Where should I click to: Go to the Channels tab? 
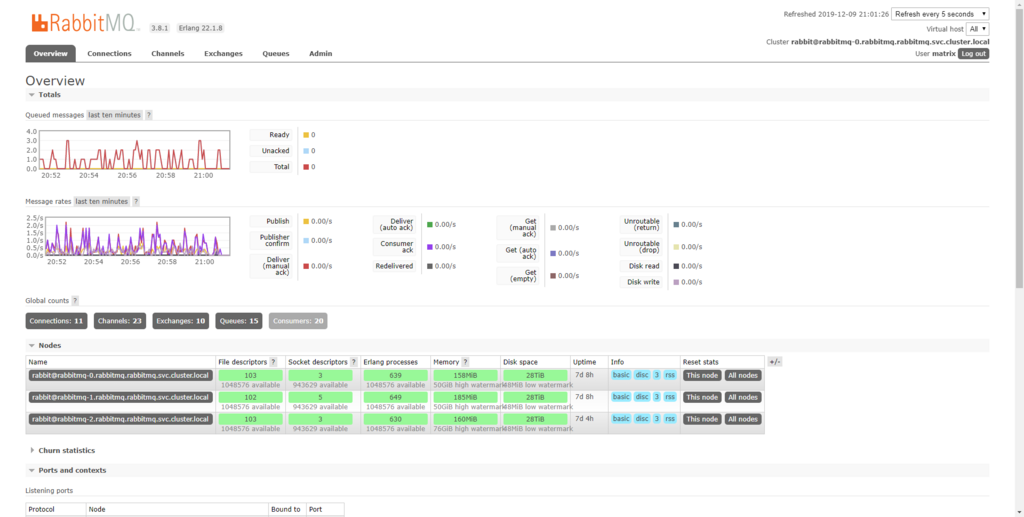[167, 54]
